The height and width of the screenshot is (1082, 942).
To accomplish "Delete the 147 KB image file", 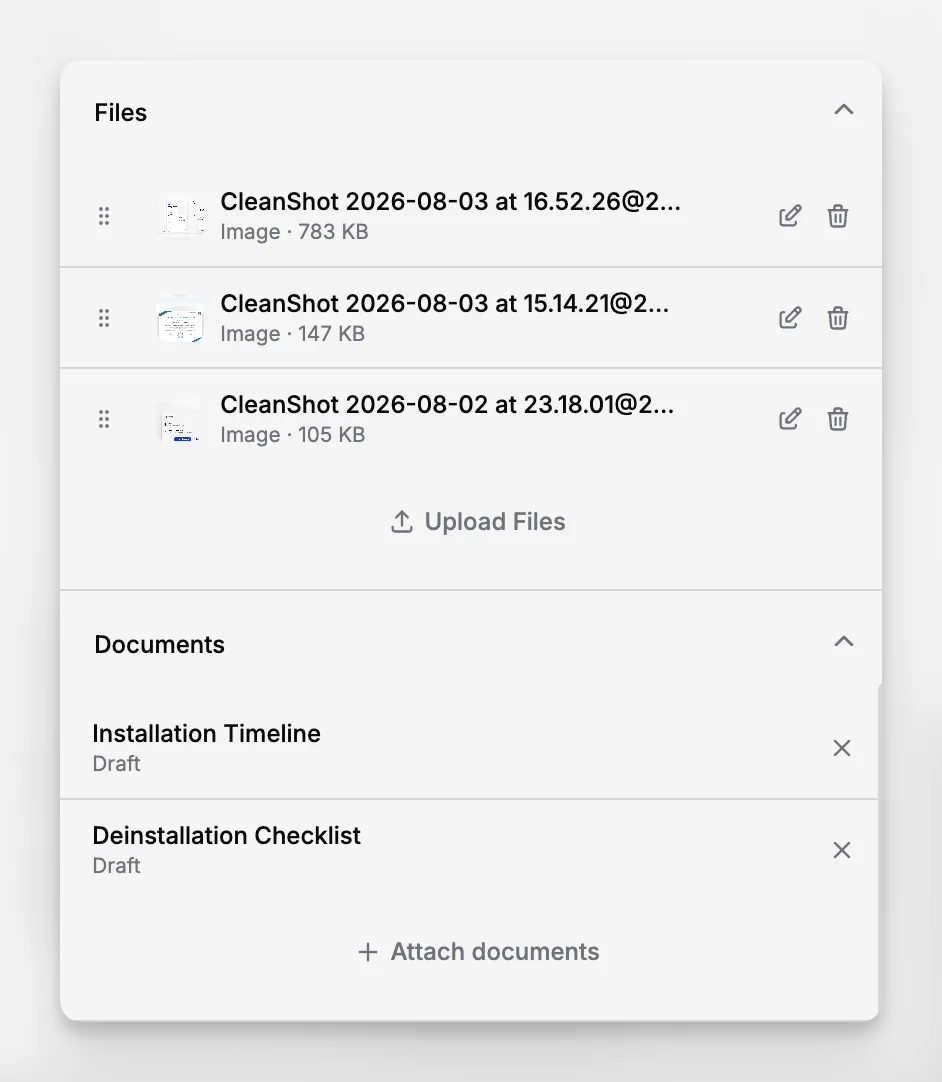I will [838, 317].
